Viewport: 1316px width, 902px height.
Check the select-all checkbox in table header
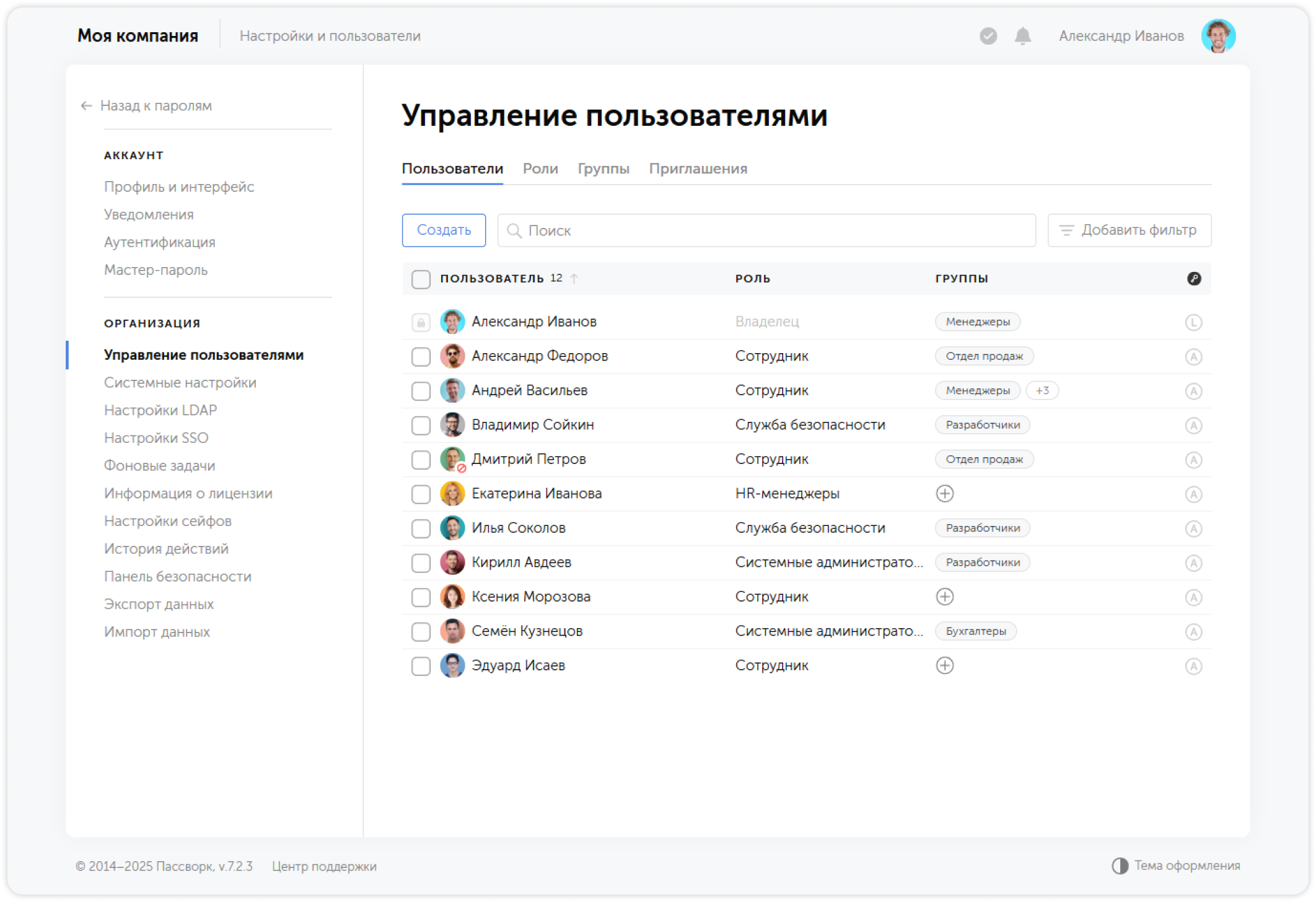(421, 279)
